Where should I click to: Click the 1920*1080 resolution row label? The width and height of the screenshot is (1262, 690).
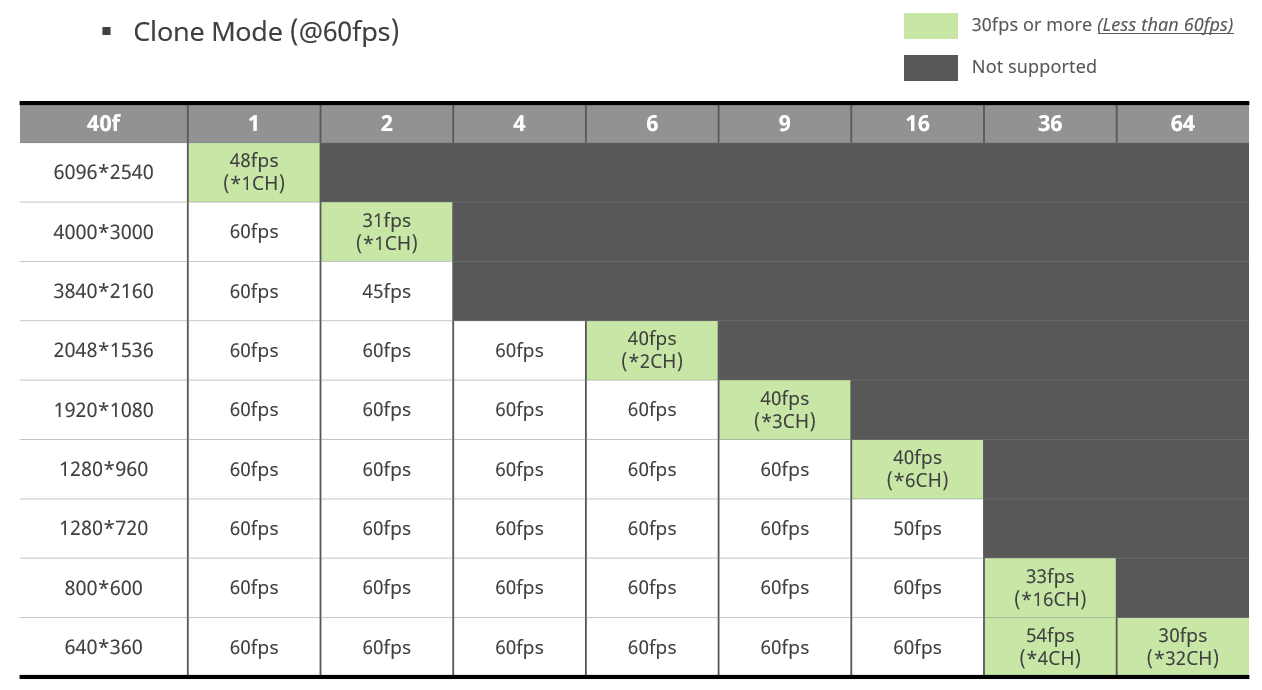103,410
